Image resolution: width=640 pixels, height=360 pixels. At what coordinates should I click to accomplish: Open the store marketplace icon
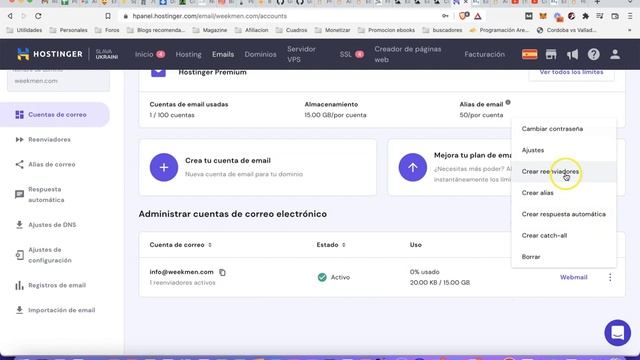tap(551, 54)
